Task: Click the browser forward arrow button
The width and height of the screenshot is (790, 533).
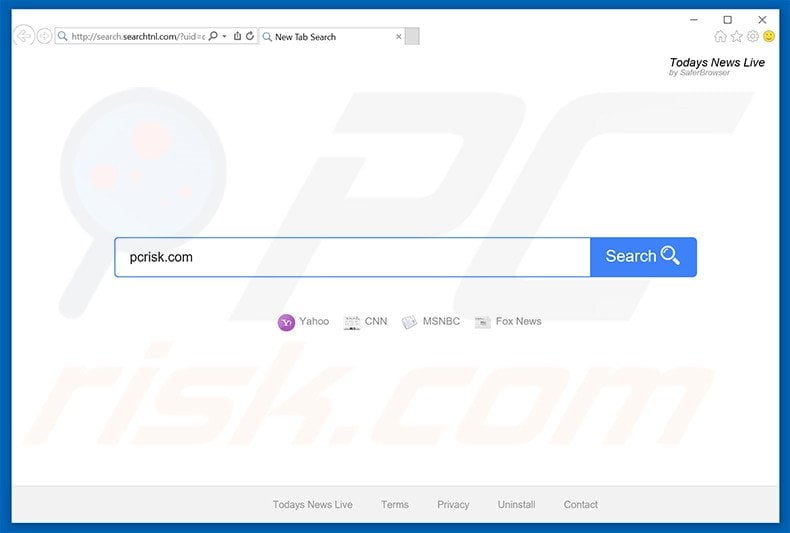Action: point(44,36)
